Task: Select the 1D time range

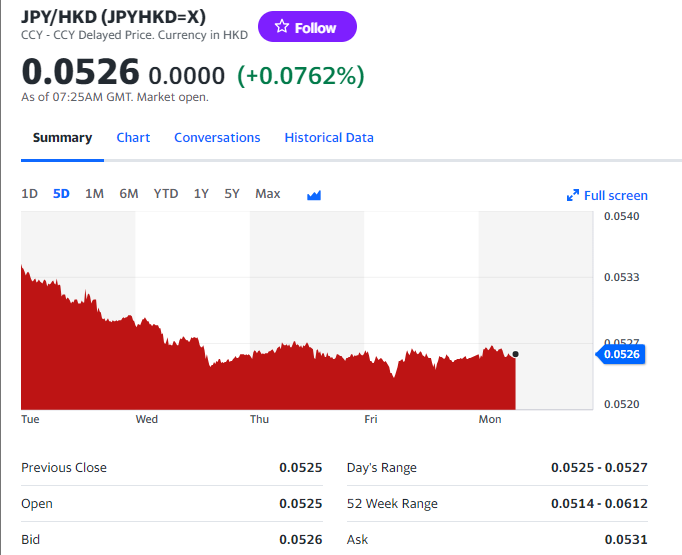Action: 30,194
